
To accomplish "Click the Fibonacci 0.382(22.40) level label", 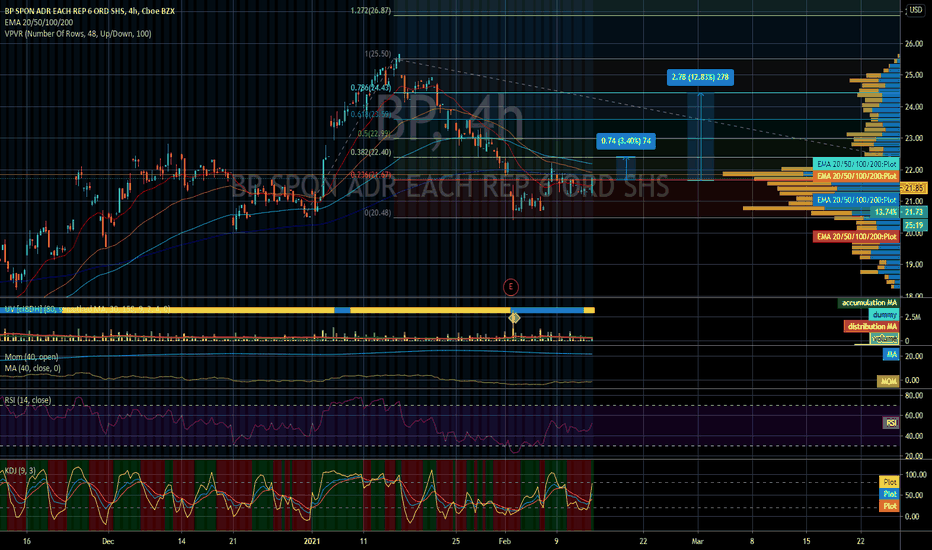I will point(371,152).
